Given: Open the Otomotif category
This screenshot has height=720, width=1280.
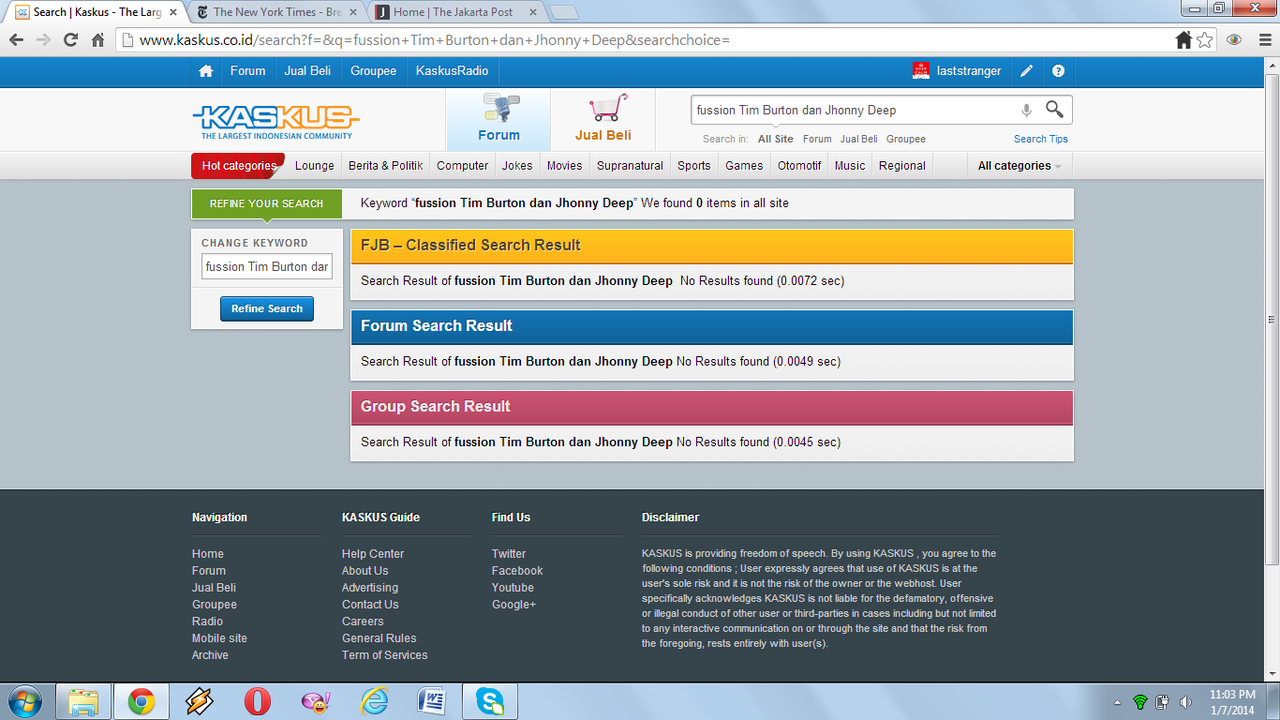Looking at the screenshot, I should [799, 166].
